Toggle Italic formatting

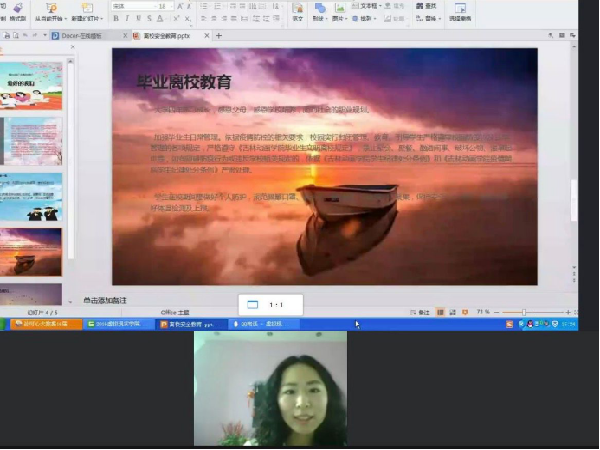127,18
